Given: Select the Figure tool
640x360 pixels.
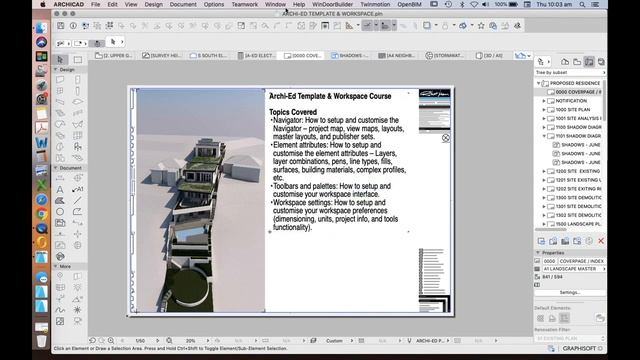Looking at the screenshot, I should click(60, 321).
